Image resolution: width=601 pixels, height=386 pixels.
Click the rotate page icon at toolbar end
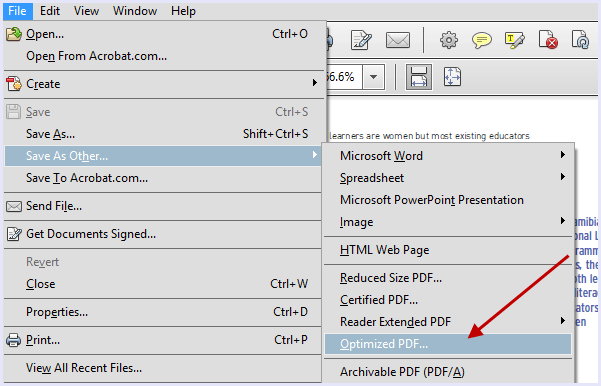coord(580,40)
